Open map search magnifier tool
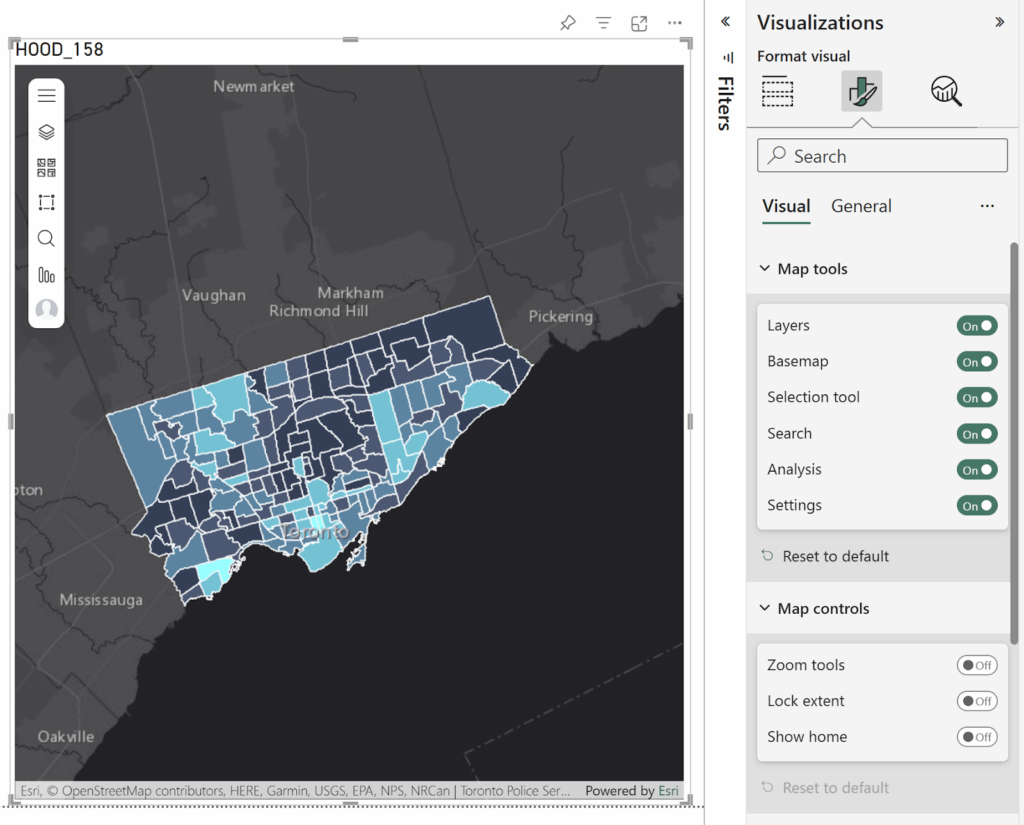Image resolution: width=1024 pixels, height=825 pixels. click(x=46, y=239)
